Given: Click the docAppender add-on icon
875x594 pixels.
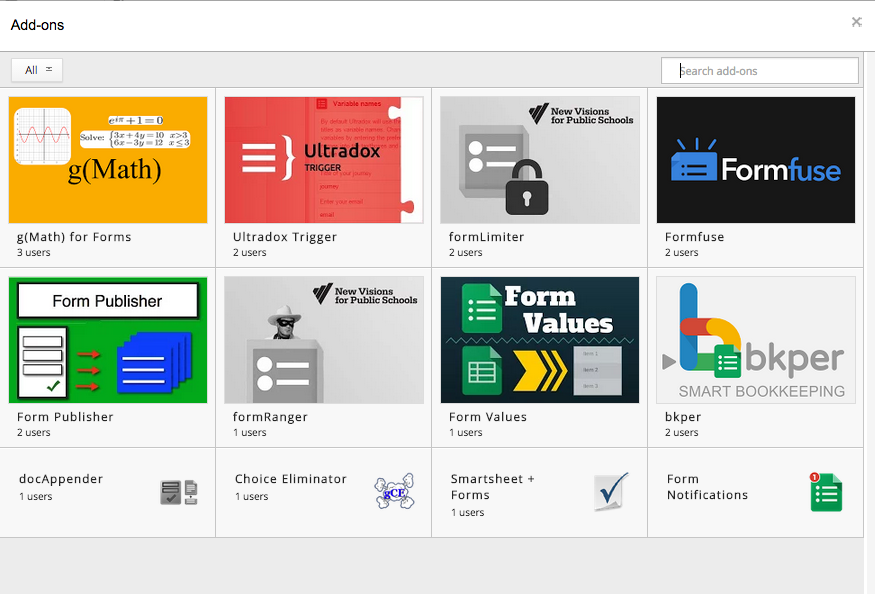Looking at the screenshot, I should 178,492.
